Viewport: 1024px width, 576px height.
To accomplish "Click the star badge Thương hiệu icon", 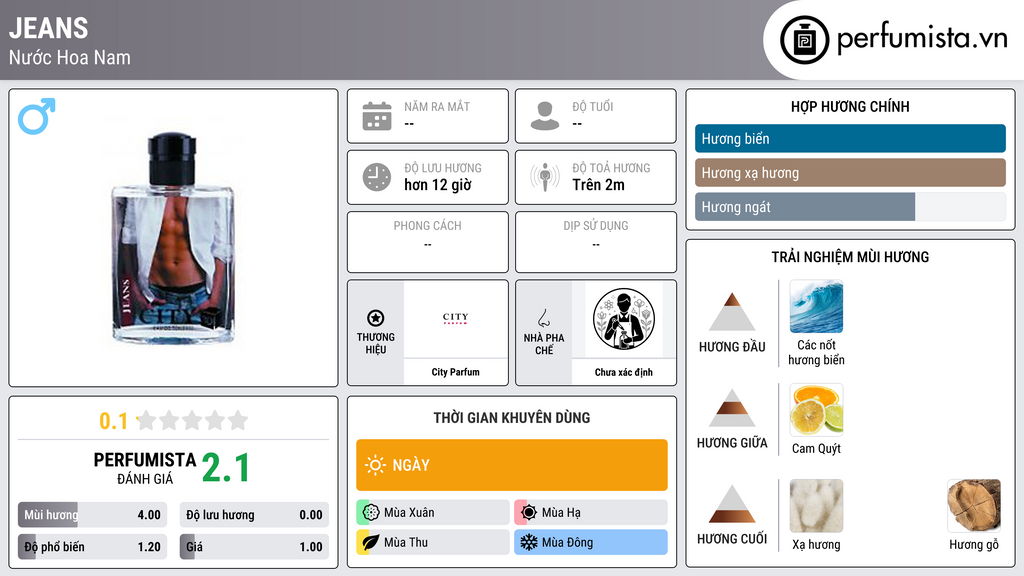I will pos(376,318).
